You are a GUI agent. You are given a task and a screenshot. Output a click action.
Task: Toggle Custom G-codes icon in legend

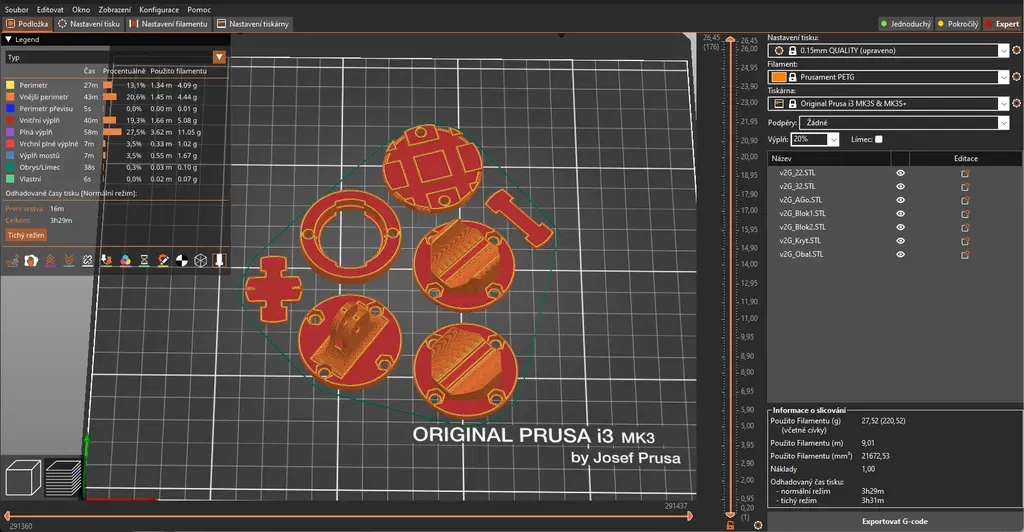coord(163,260)
